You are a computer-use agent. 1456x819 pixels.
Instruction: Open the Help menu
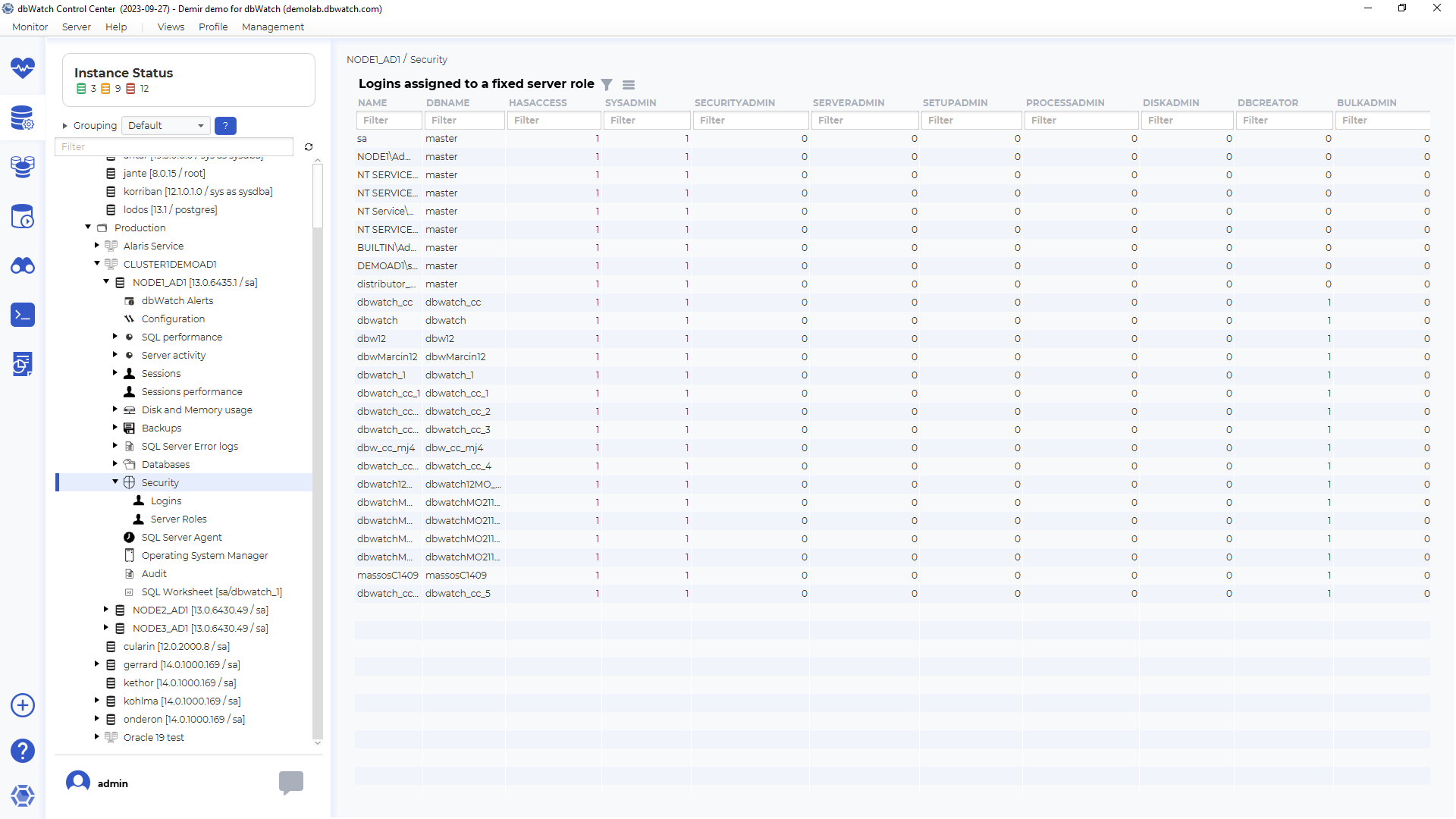pyautogui.click(x=116, y=27)
